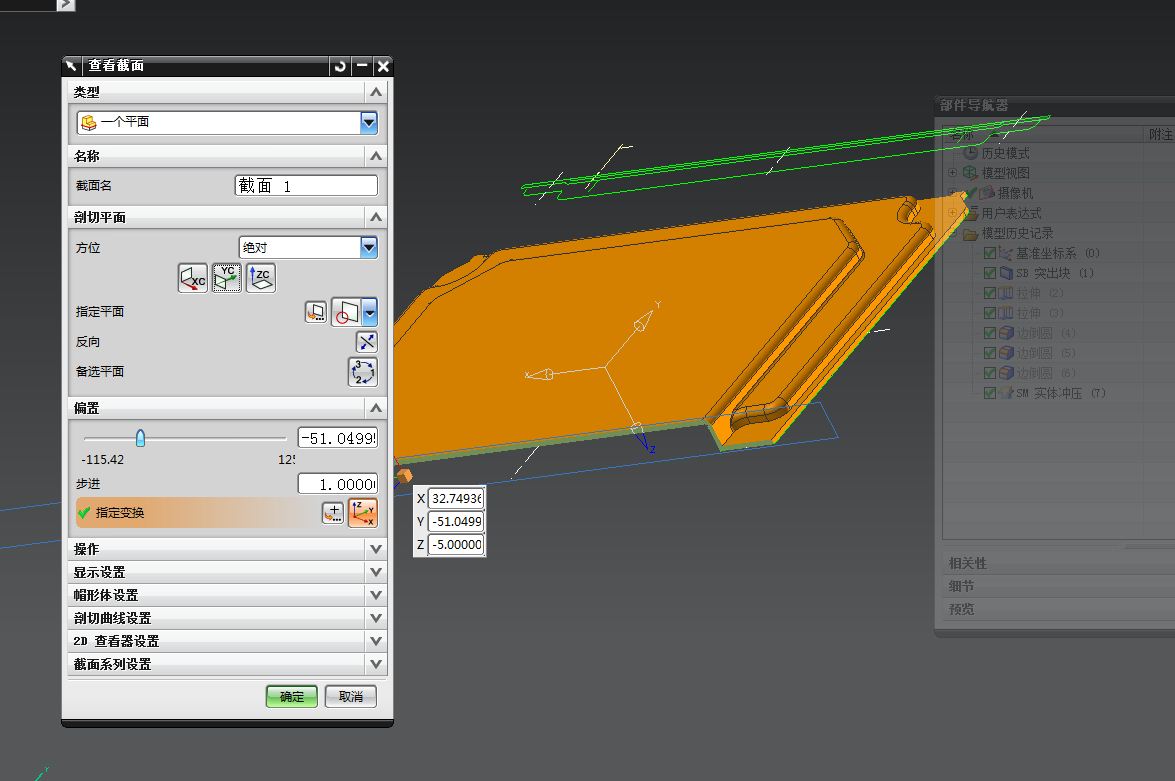This screenshot has height=781, width=1175.
Task: Cycle the alternate plane (备选平面)
Action: tap(363, 372)
